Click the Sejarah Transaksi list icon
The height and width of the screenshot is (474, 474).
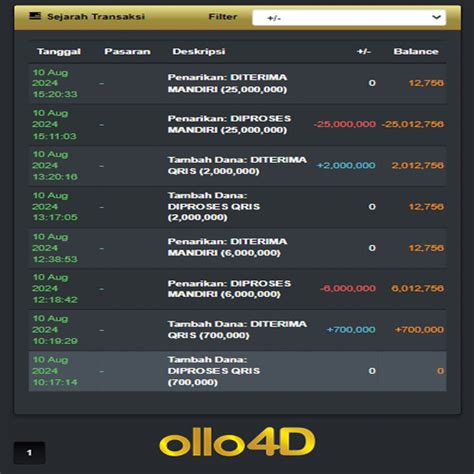coord(35,16)
